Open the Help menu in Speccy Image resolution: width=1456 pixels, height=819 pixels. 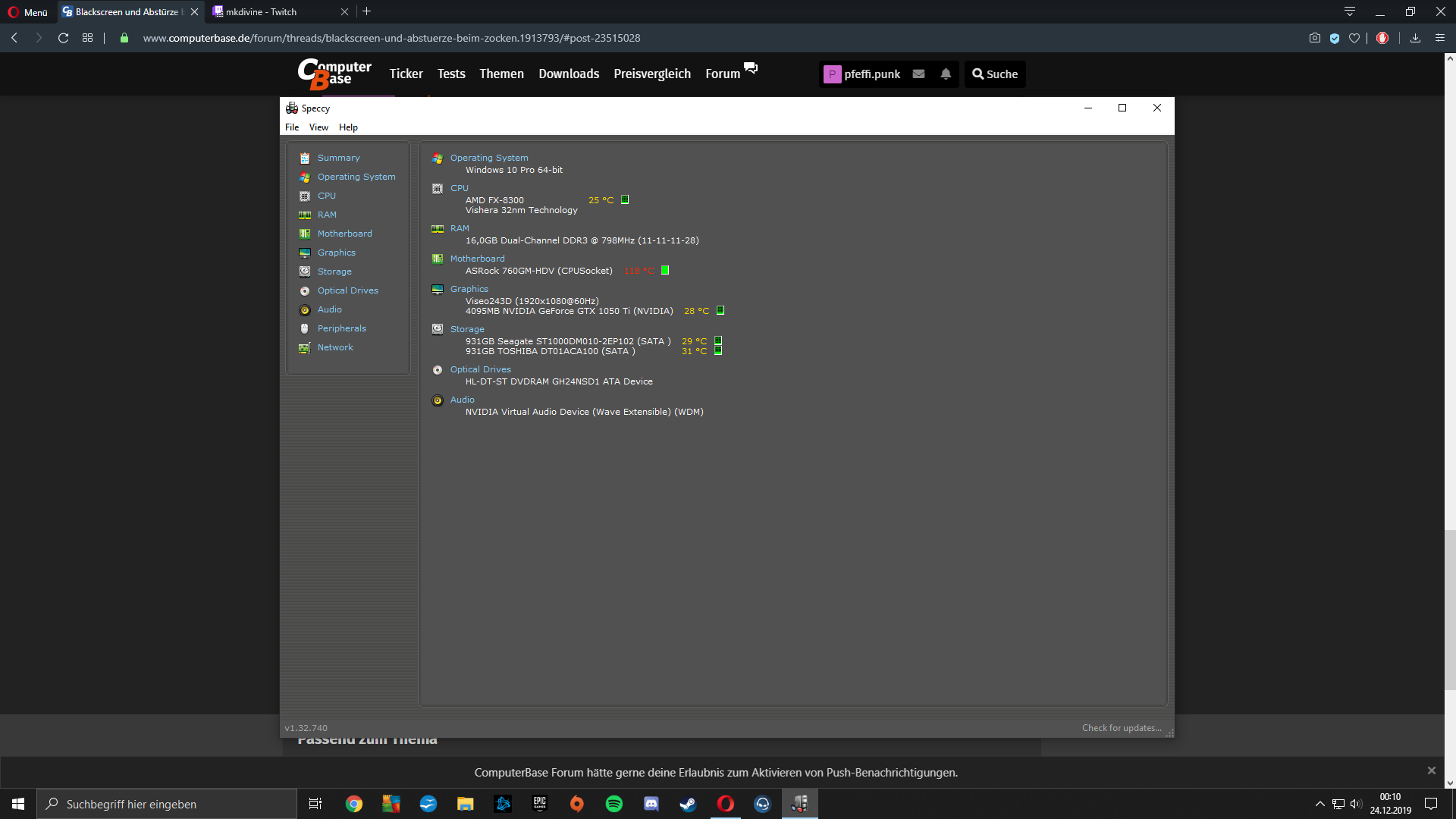pos(348,127)
